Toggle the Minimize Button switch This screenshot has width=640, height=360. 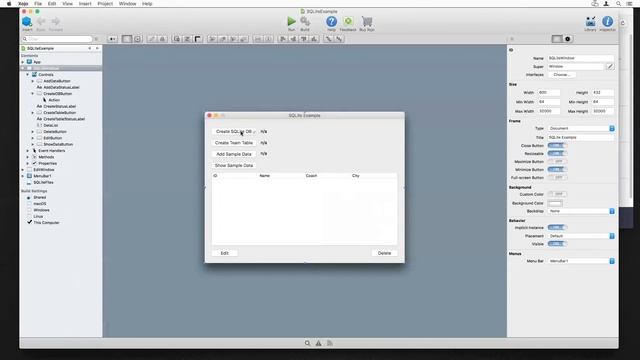[557, 169]
